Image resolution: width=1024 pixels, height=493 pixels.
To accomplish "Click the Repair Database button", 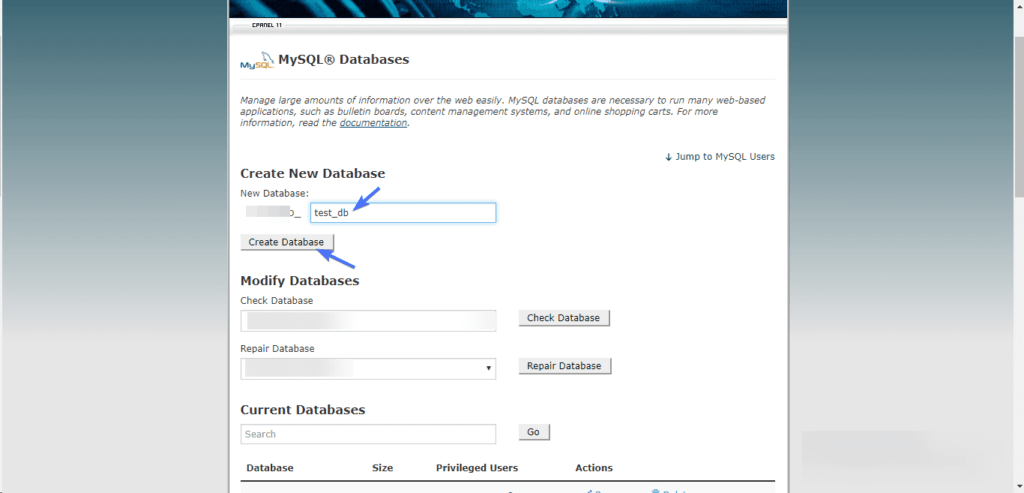I will click(564, 366).
